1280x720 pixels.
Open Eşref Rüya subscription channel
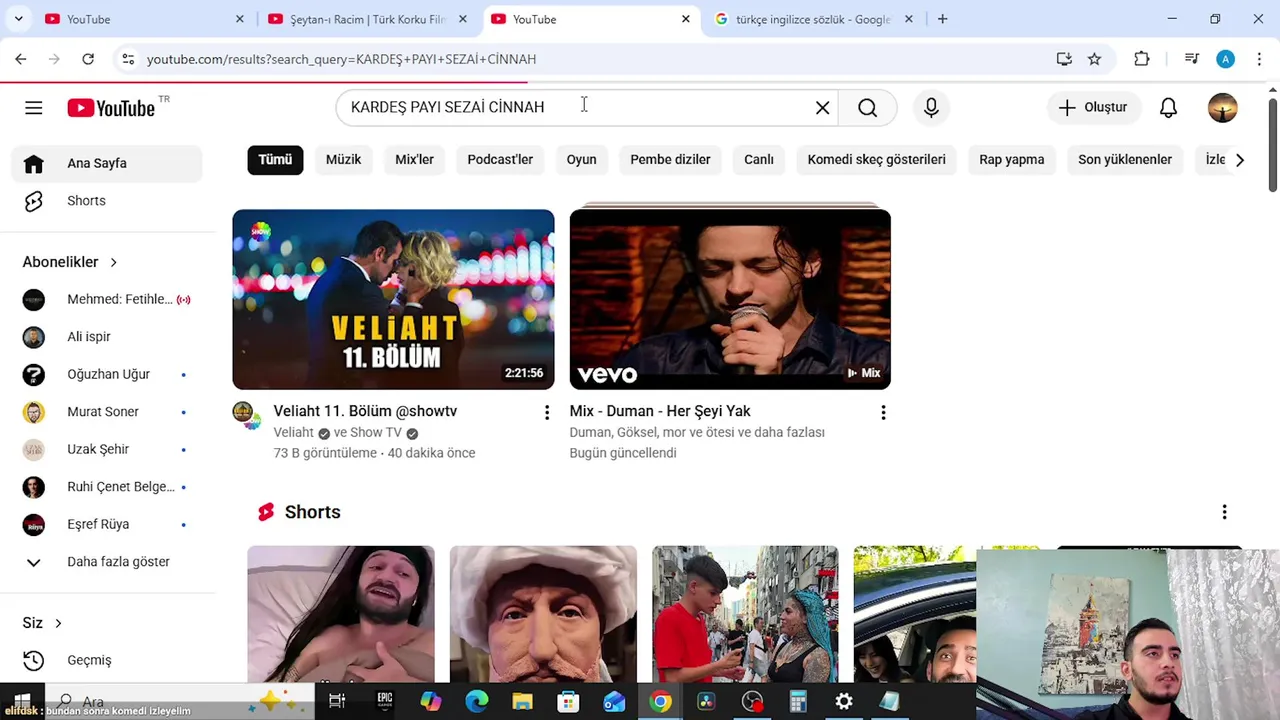pyautogui.click(x=107, y=524)
